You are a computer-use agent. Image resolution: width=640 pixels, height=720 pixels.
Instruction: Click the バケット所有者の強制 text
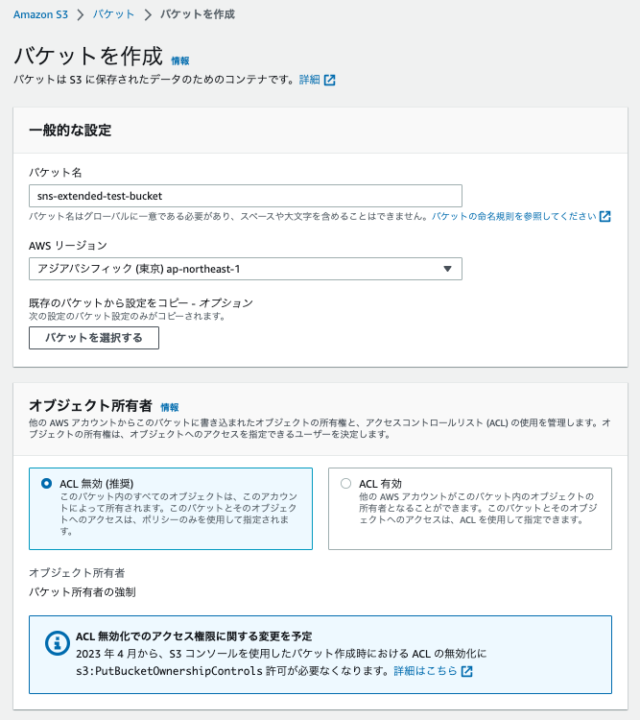click(x=82, y=592)
